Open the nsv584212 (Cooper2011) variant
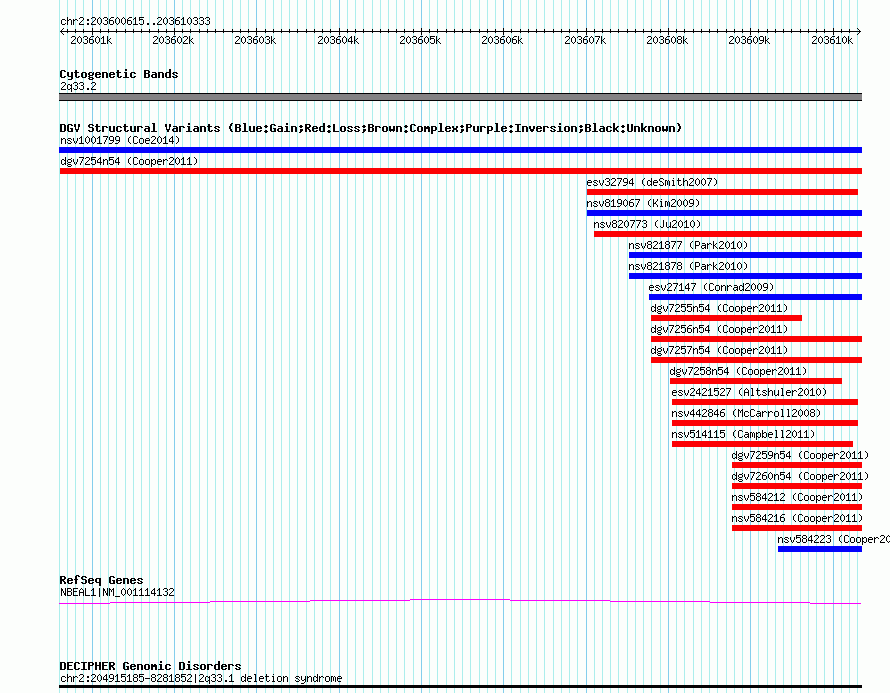This screenshot has width=890, height=693. pyautogui.click(x=797, y=497)
